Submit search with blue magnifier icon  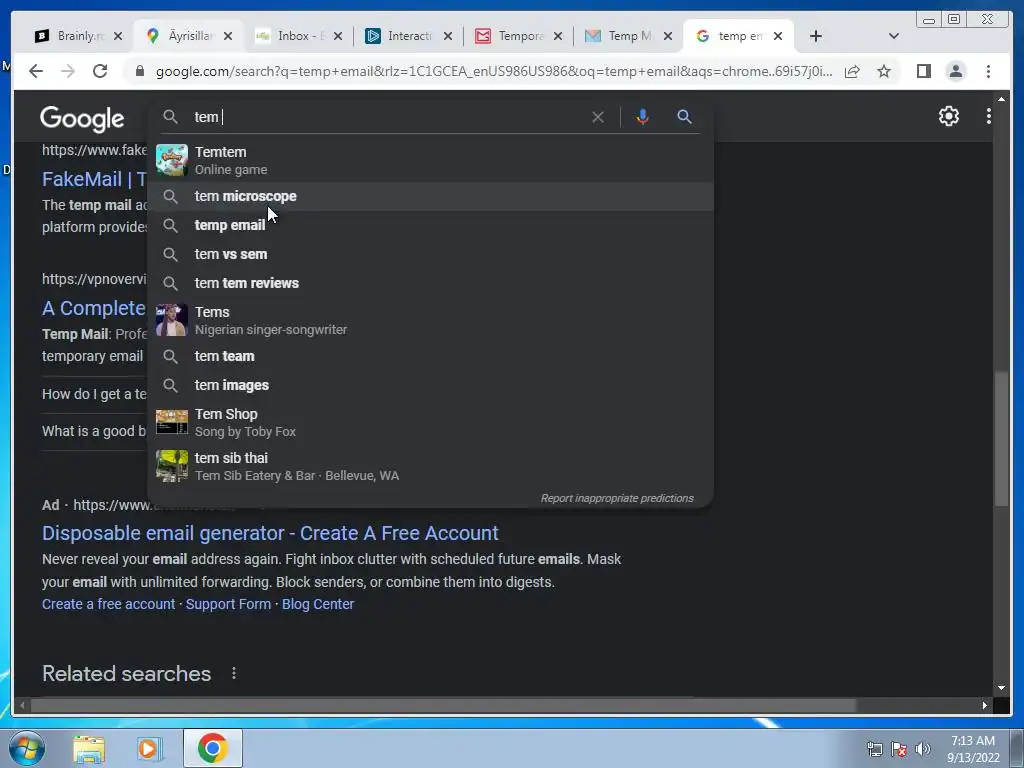point(684,117)
